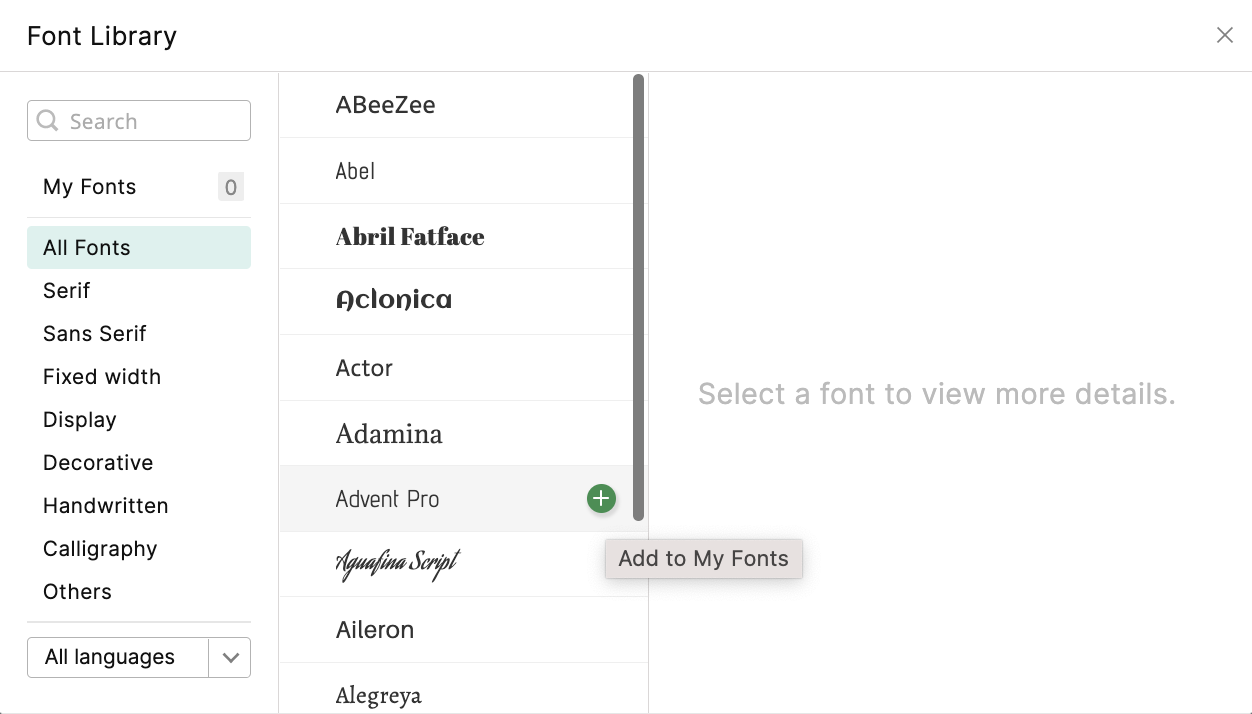Choose the Fixed width category
Image resolution: width=1252 pixels, height=714 pixels.
(x=102, y=377)
